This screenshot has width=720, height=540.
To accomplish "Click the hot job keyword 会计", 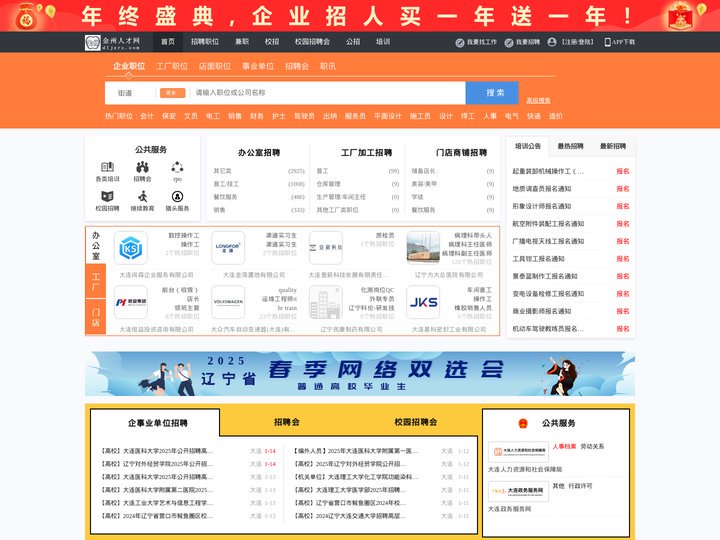I will pos(147,116).
